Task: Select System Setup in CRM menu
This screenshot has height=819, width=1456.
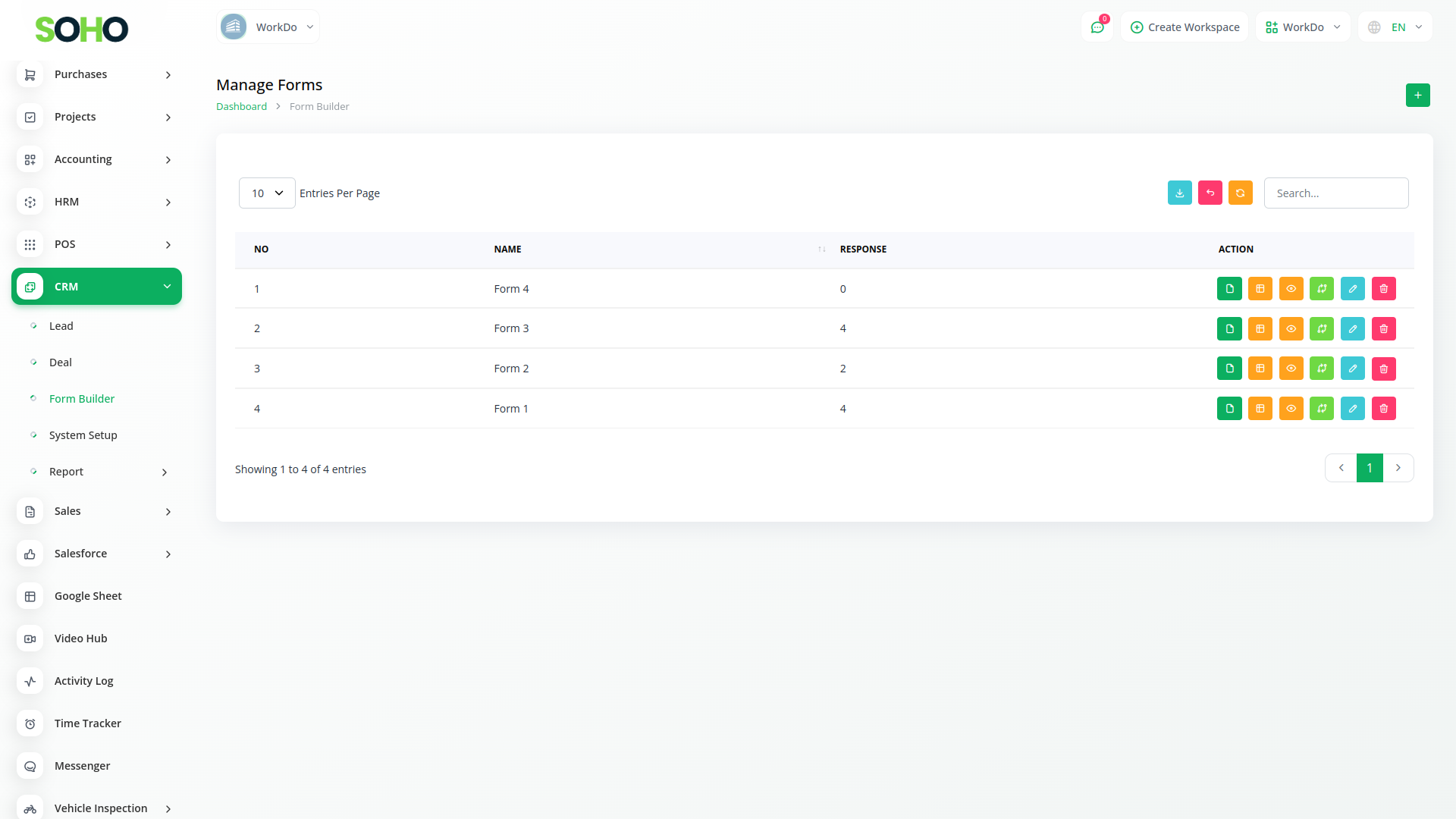Action: (83, 435)
